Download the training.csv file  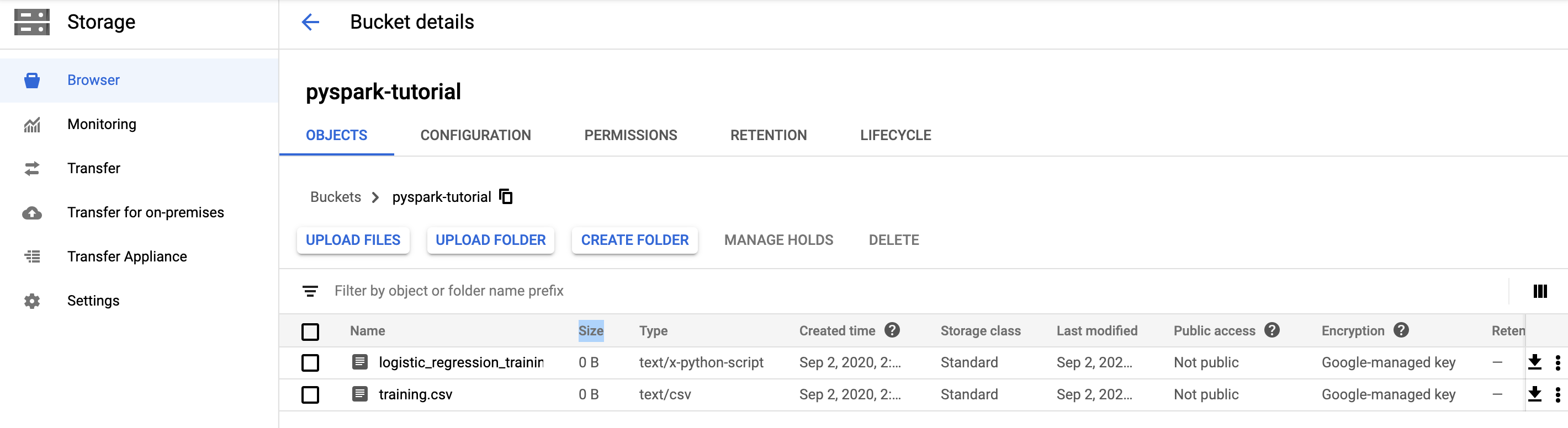coord(1534,394)
